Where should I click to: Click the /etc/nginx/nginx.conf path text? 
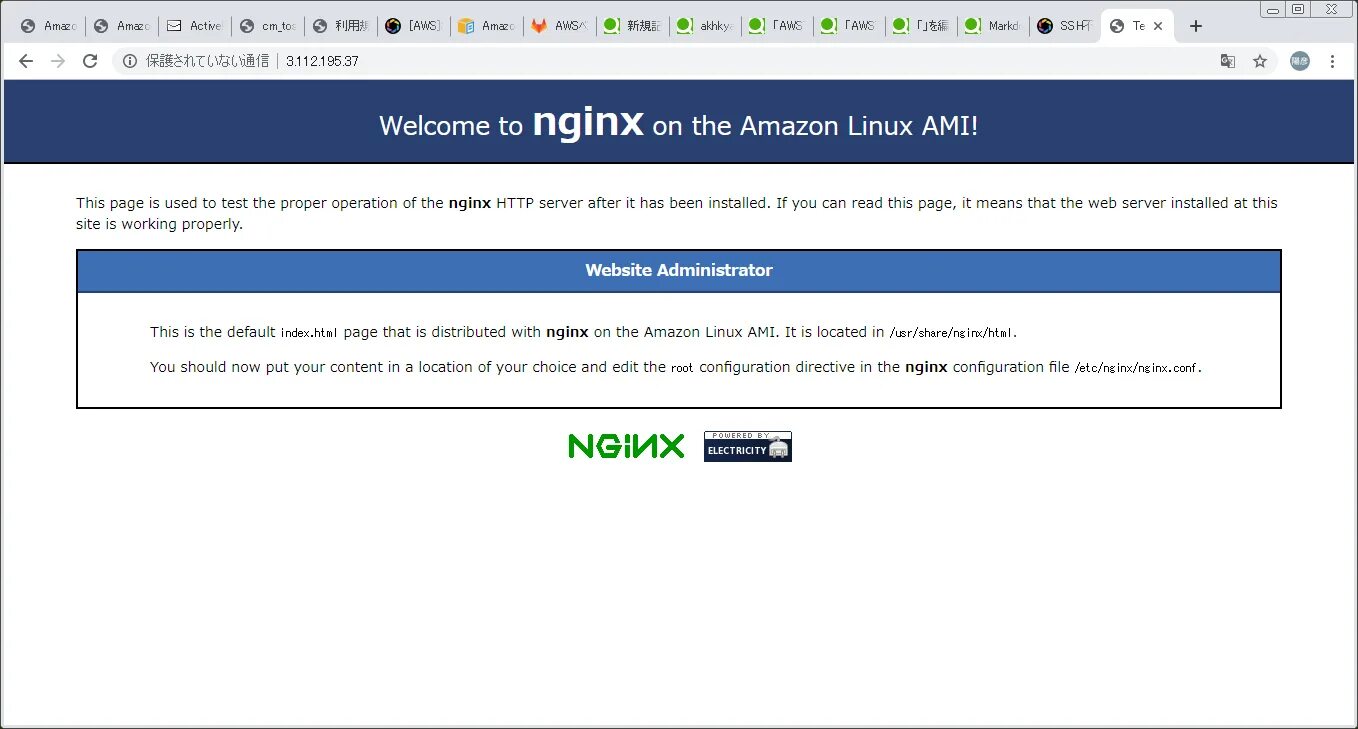point(1136,368)
